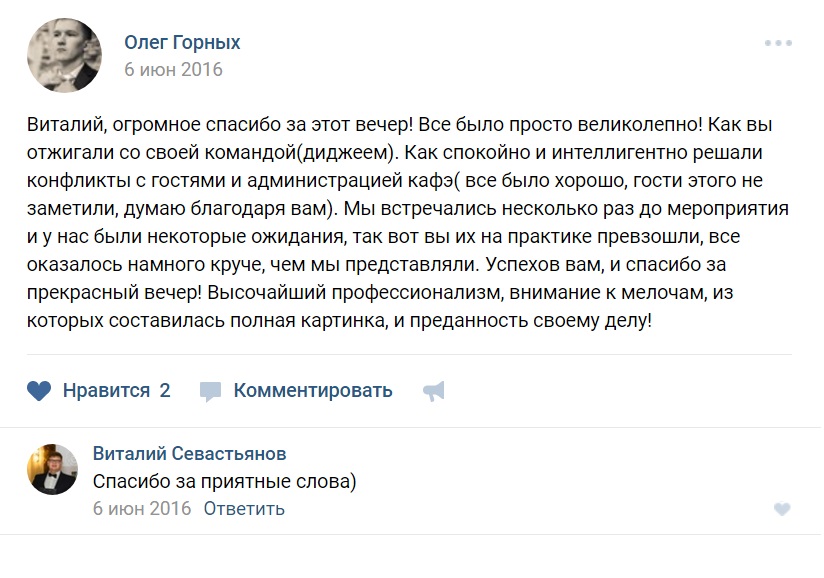
Task: Click the comment text 'Спасибо за приятные слова)'
Action: pos(225,481)
